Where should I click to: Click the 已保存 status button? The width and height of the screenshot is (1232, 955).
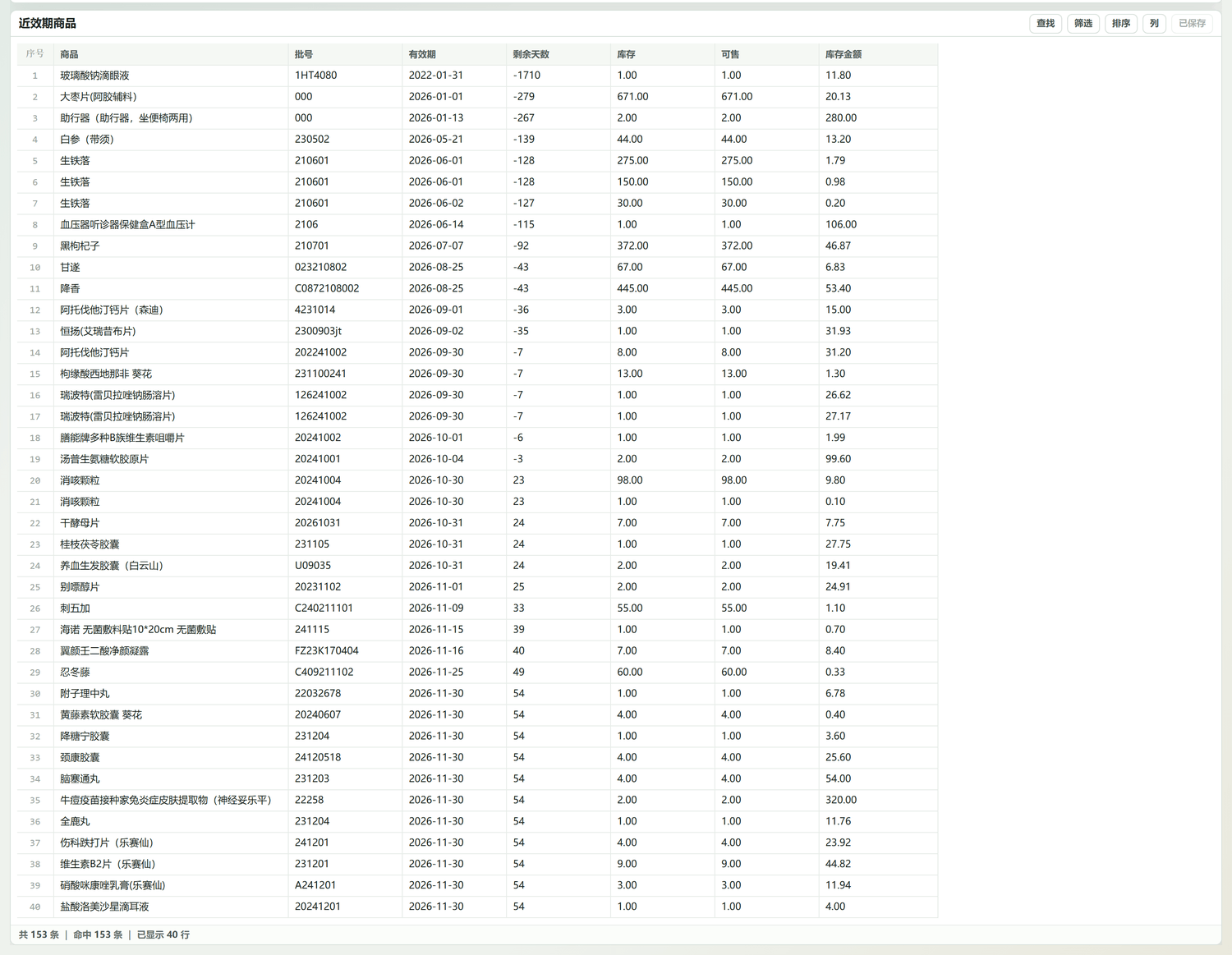pos(1192,24)
